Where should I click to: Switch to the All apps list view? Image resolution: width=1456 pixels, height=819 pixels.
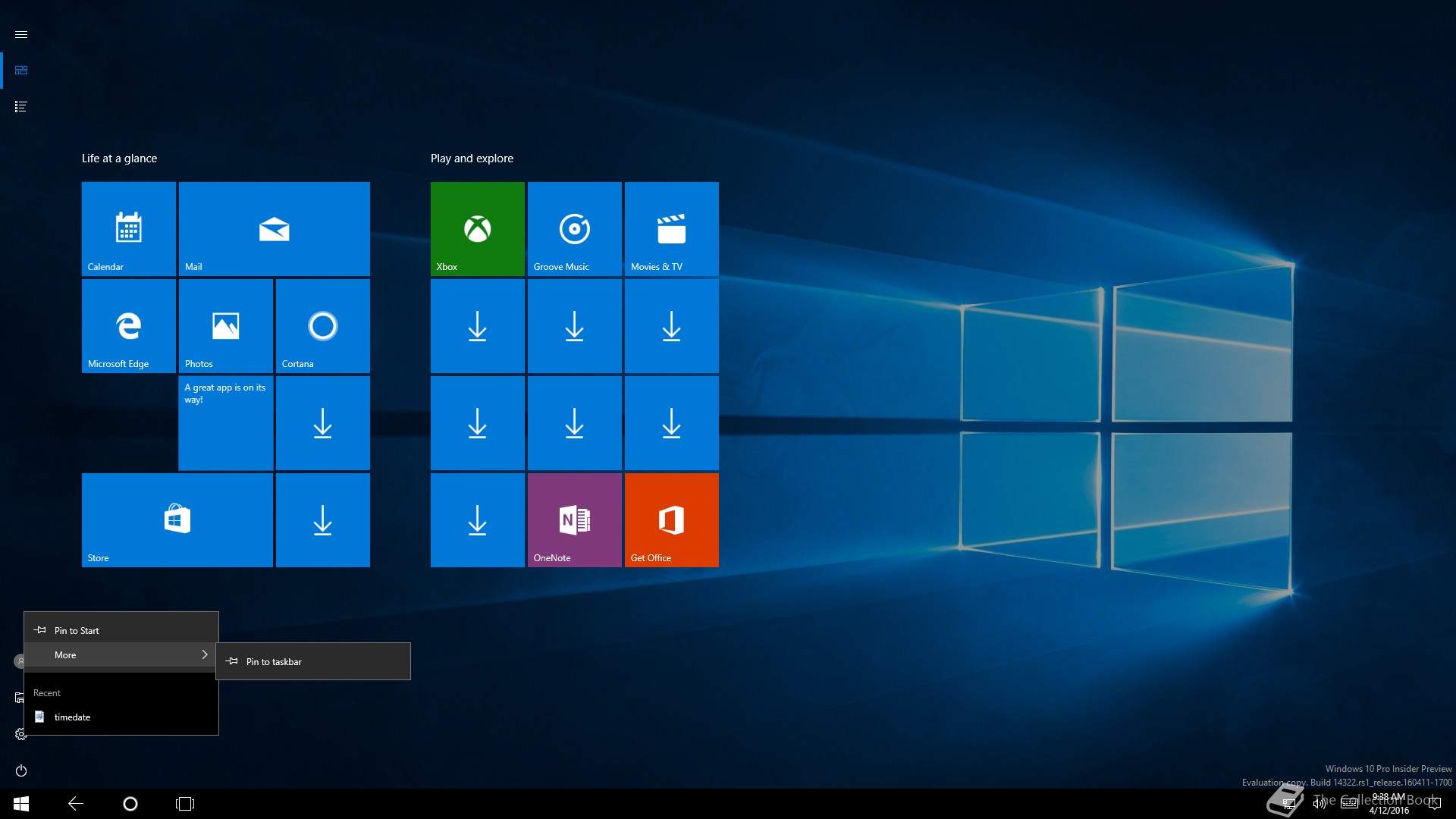[21, 107]
